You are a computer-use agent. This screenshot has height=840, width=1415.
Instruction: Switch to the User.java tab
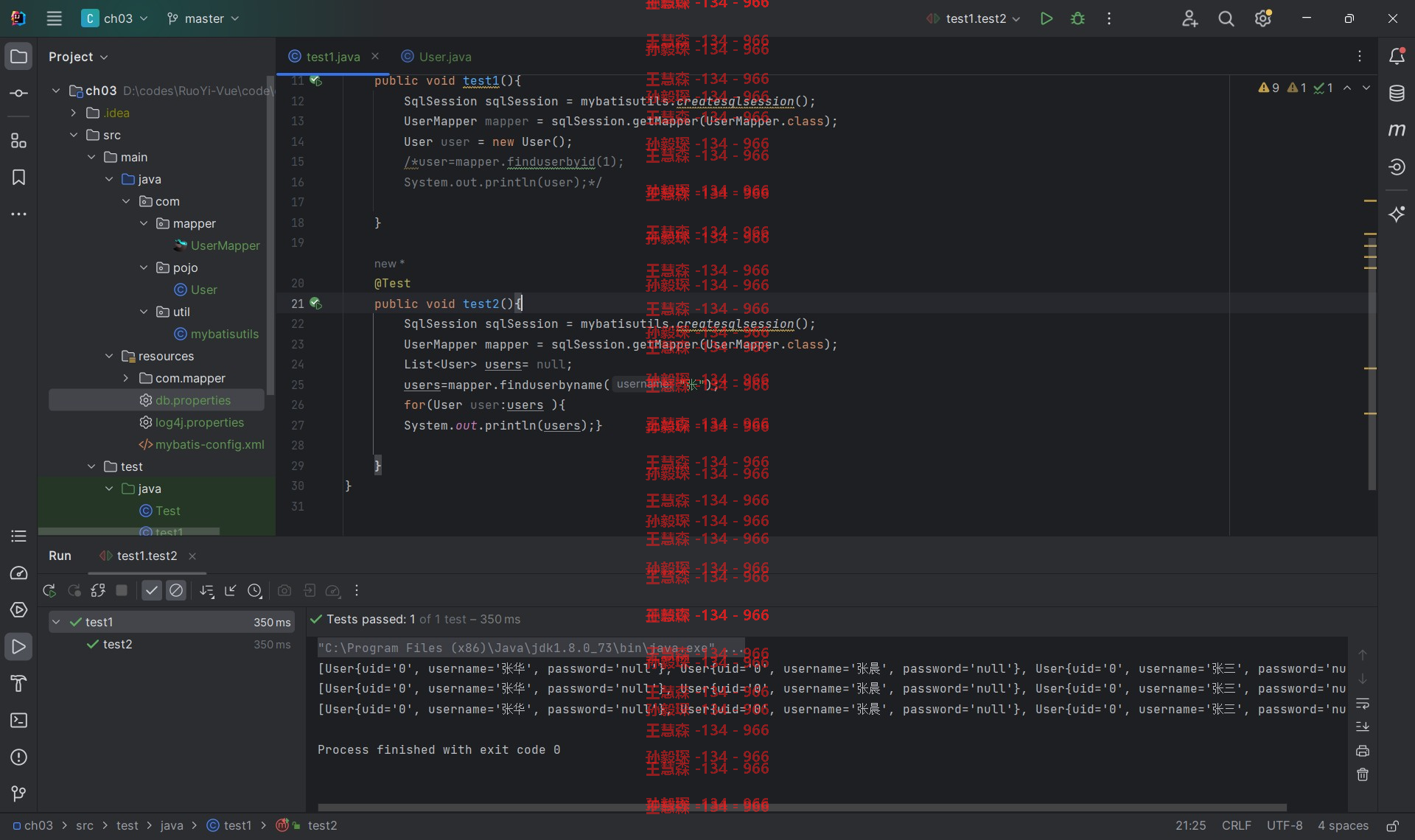(437, 57)
